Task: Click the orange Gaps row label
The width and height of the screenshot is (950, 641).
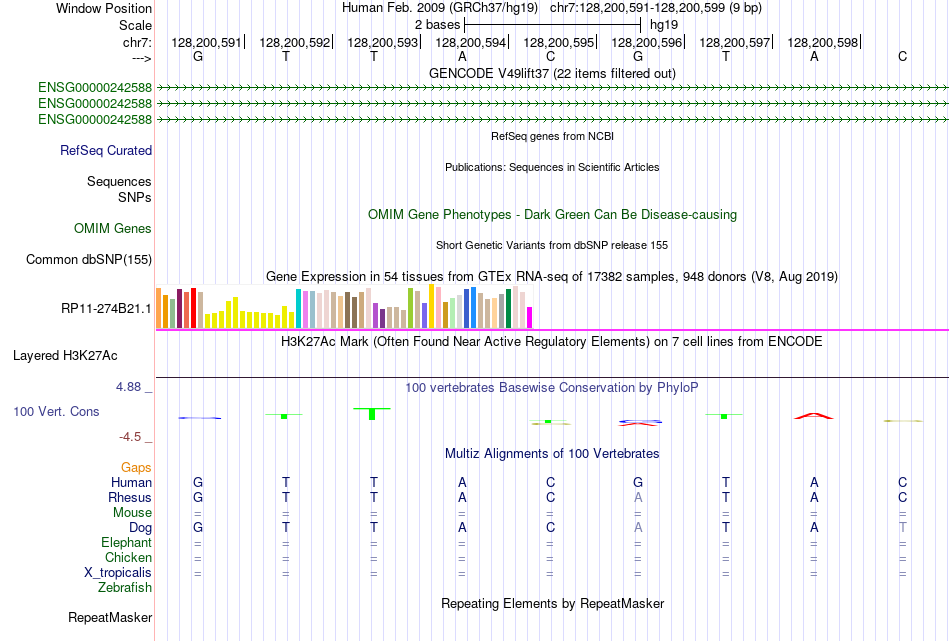Action: 136,467
